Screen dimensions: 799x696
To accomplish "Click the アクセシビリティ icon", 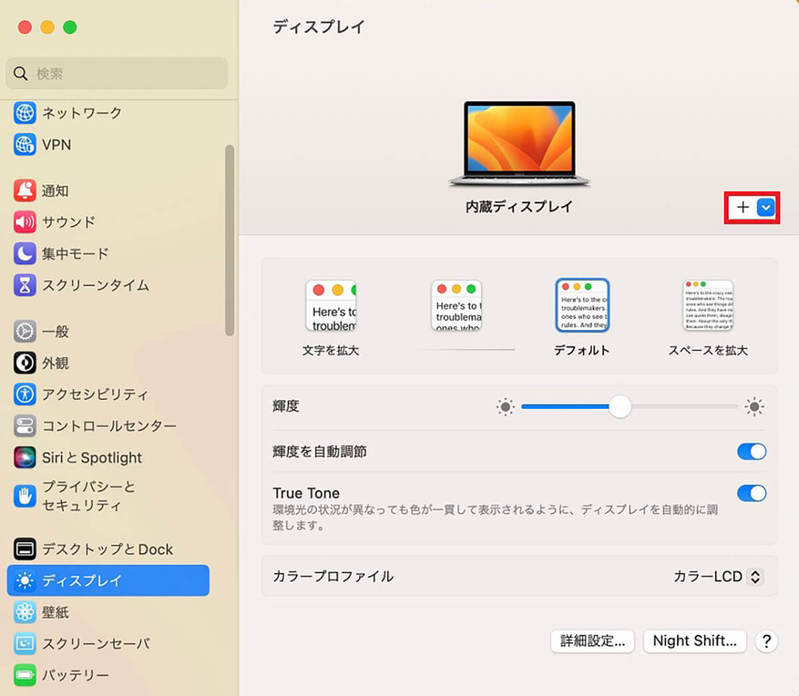I will [x=24, y=394].
